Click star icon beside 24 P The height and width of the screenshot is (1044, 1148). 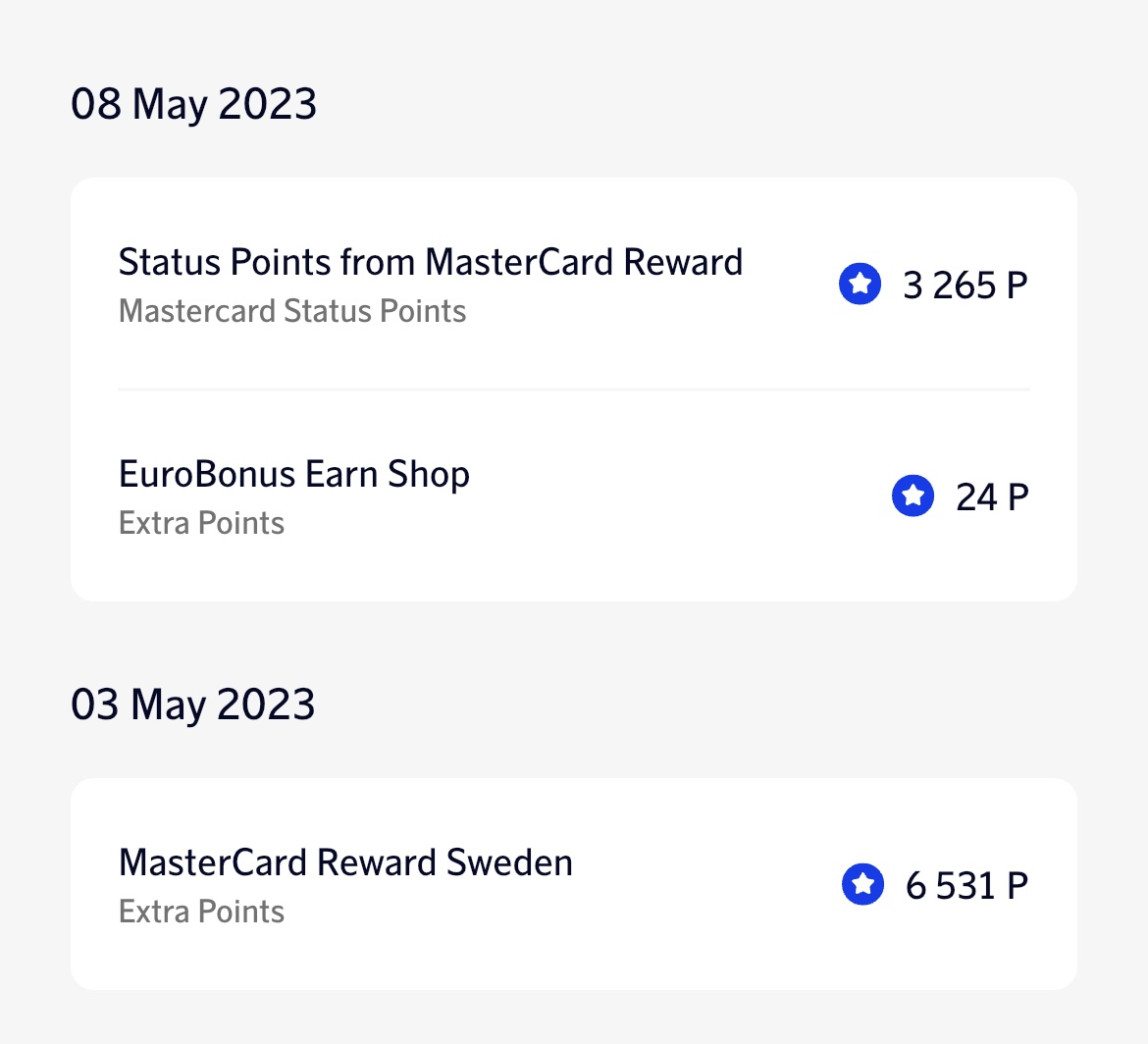913,496
